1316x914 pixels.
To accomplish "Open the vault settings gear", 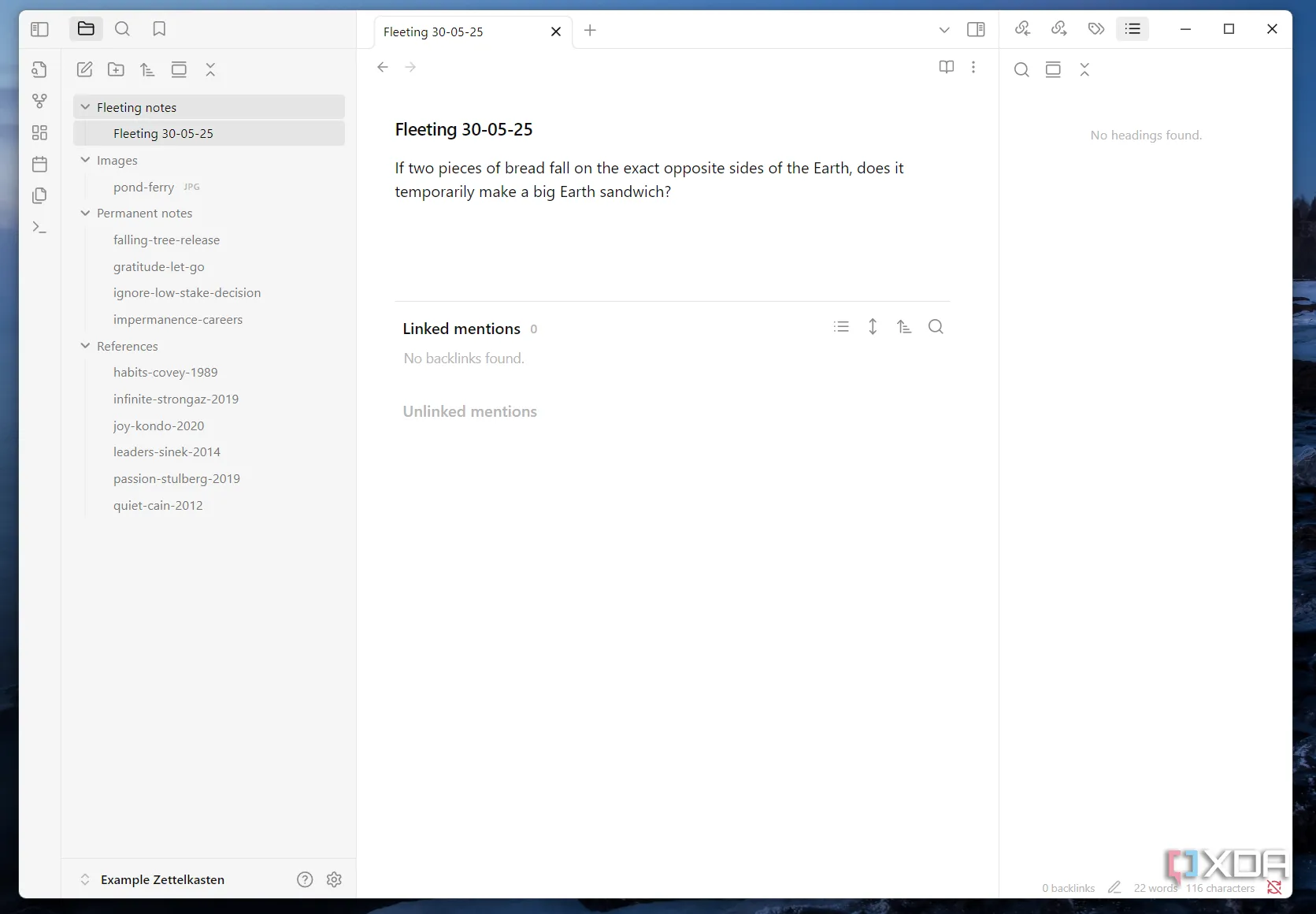I will [334, 879].
